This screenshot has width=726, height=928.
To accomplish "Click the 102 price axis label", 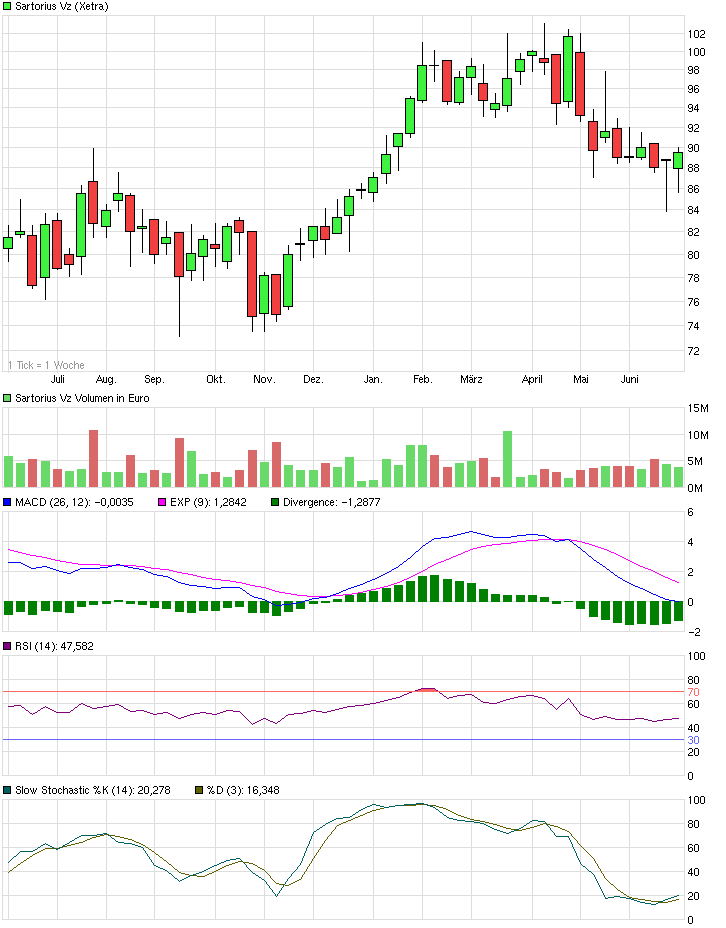I will click(696, 34).
